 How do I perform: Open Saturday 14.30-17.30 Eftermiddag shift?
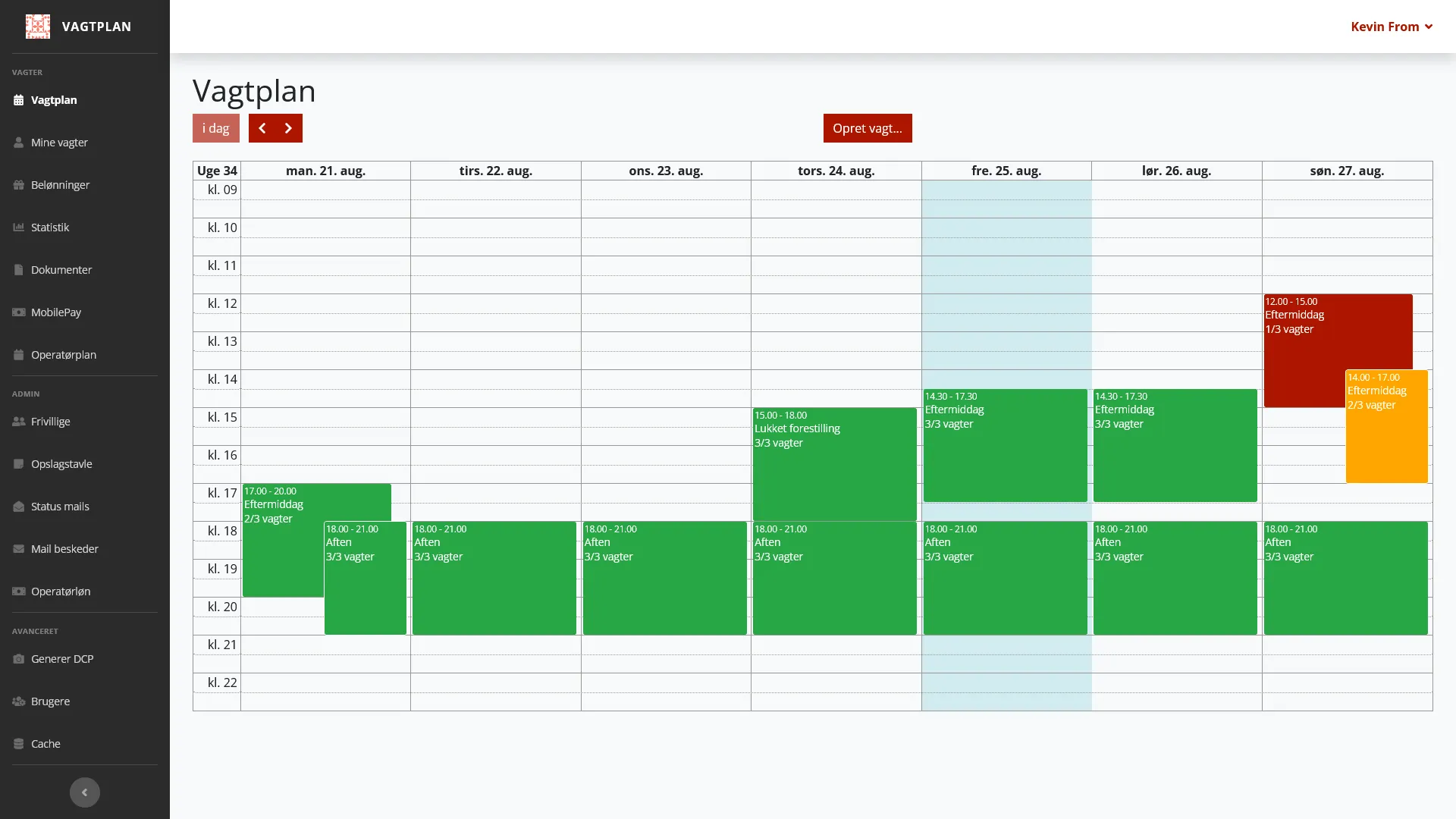pyautogui.click(x=1175, y=445)
